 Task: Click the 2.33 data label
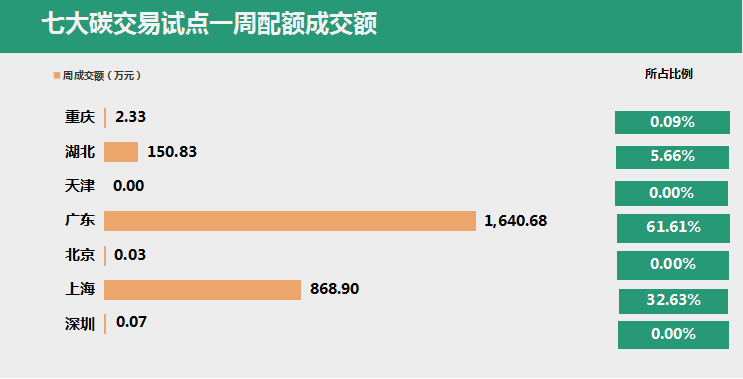[130, 117]
